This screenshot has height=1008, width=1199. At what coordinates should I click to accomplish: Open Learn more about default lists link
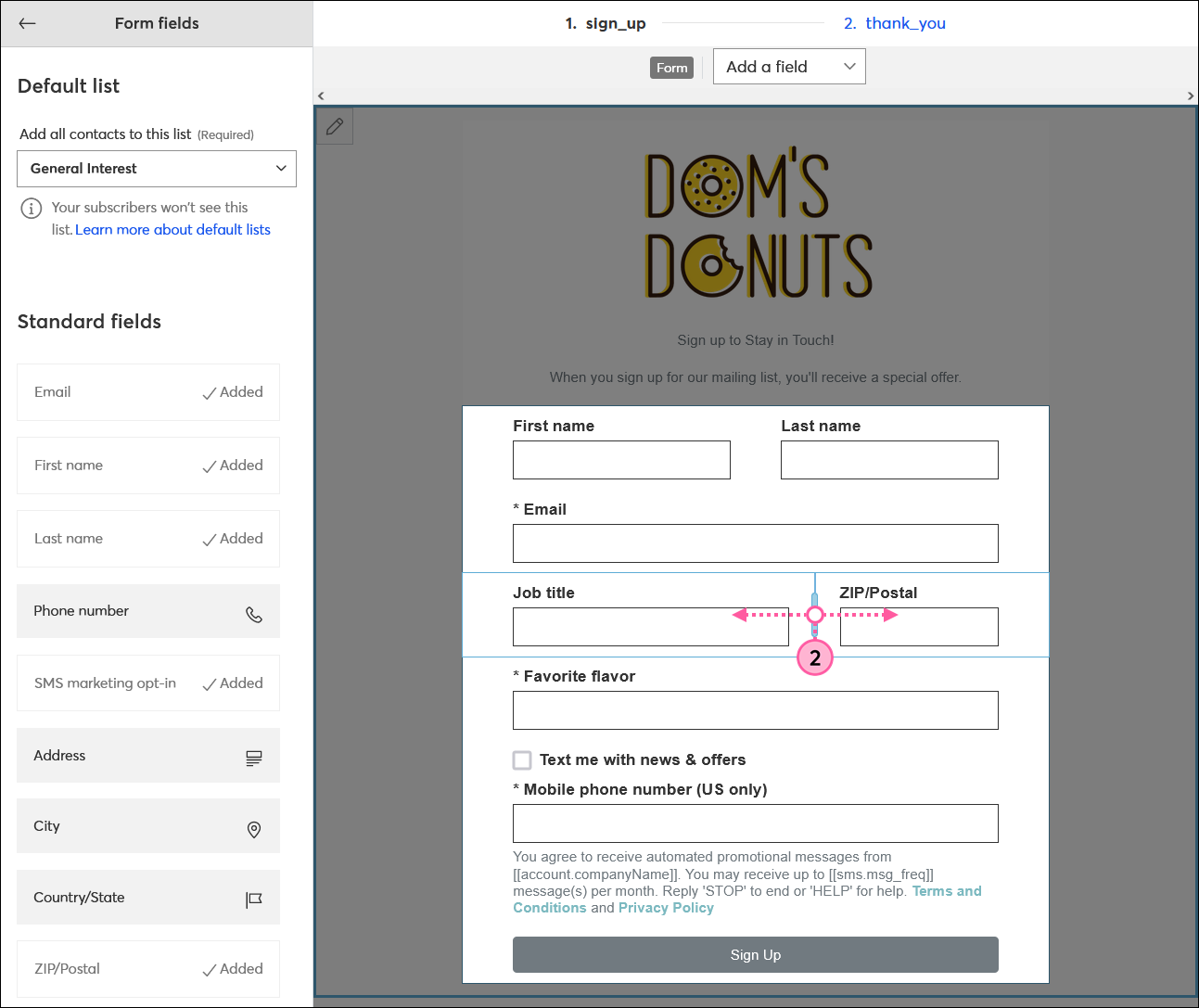click(x=172, y=230)
